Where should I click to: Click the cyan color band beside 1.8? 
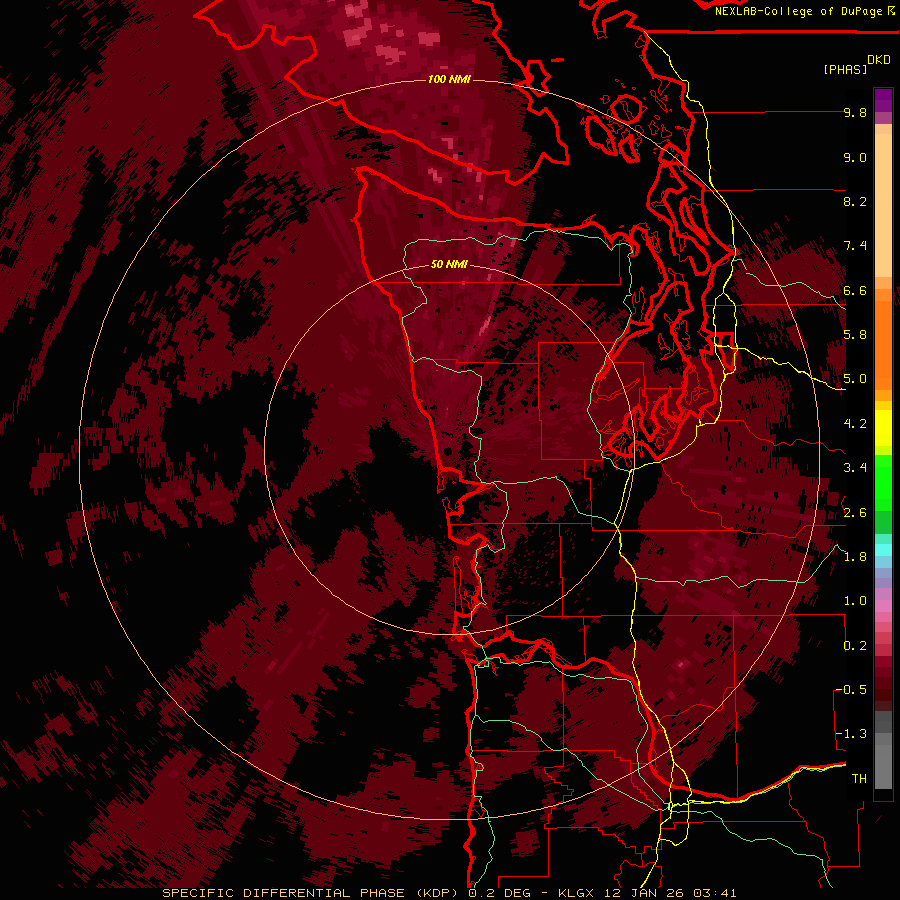[883, 550]
